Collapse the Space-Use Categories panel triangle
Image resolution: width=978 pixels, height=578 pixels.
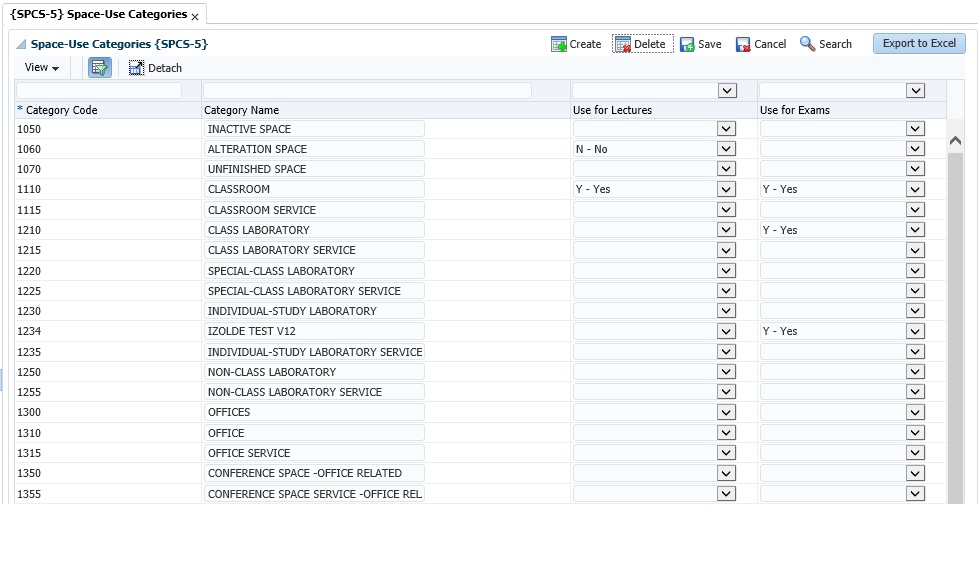[21, 44]
